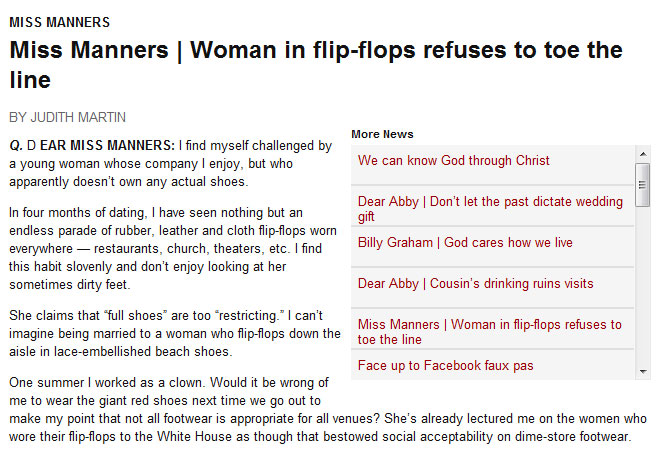Click the MISS MANNERS section label above the headline
The height and width of the screenshot is (455, 658).
tap(59, 22)
